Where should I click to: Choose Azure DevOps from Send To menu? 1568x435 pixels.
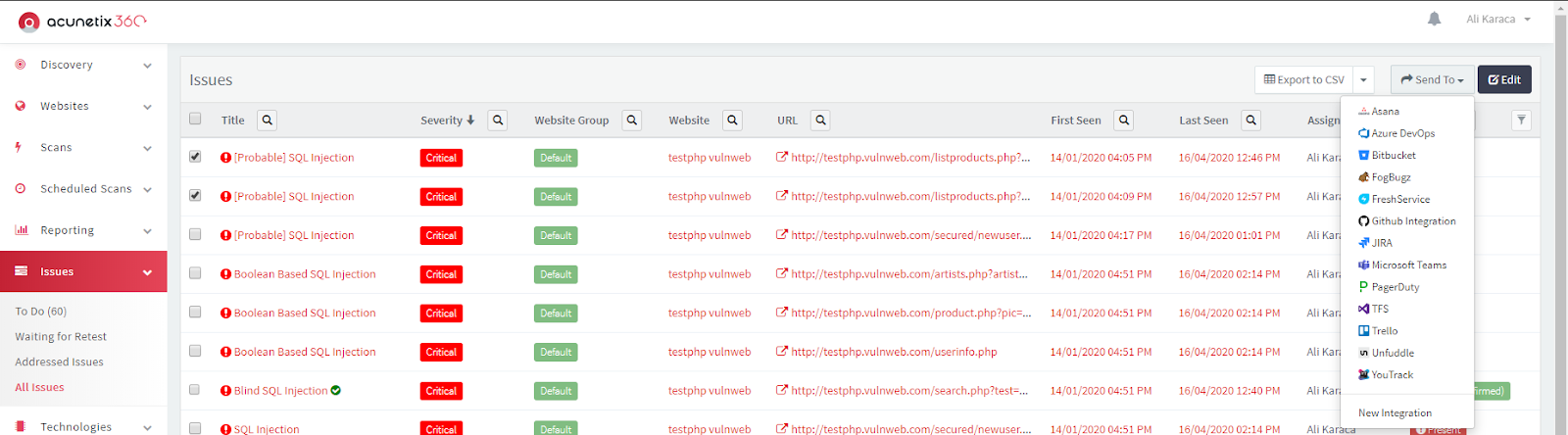click(1396, 133)
